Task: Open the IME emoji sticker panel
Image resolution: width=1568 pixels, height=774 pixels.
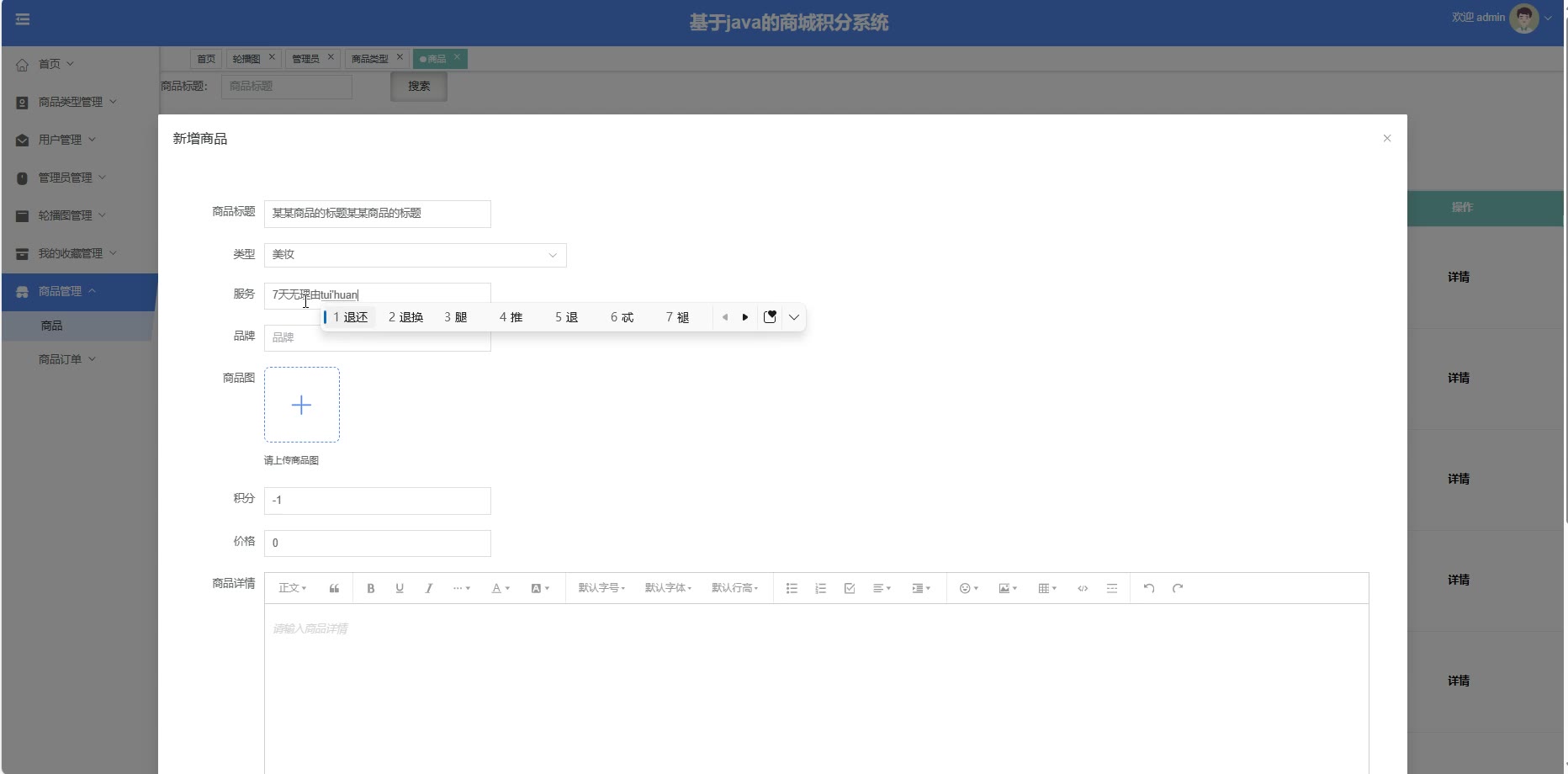Action: pos(770,317)
